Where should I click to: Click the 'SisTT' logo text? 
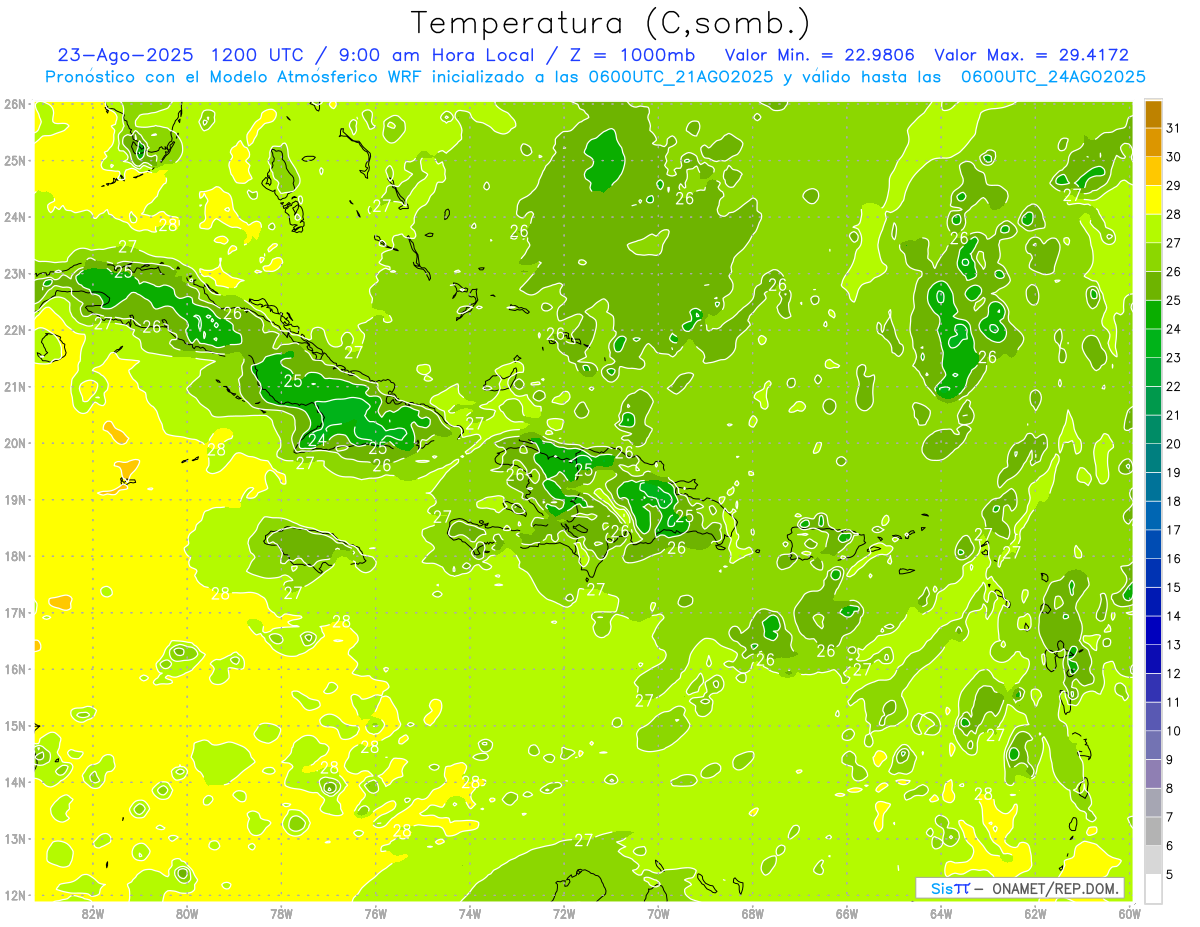(951, 888)
